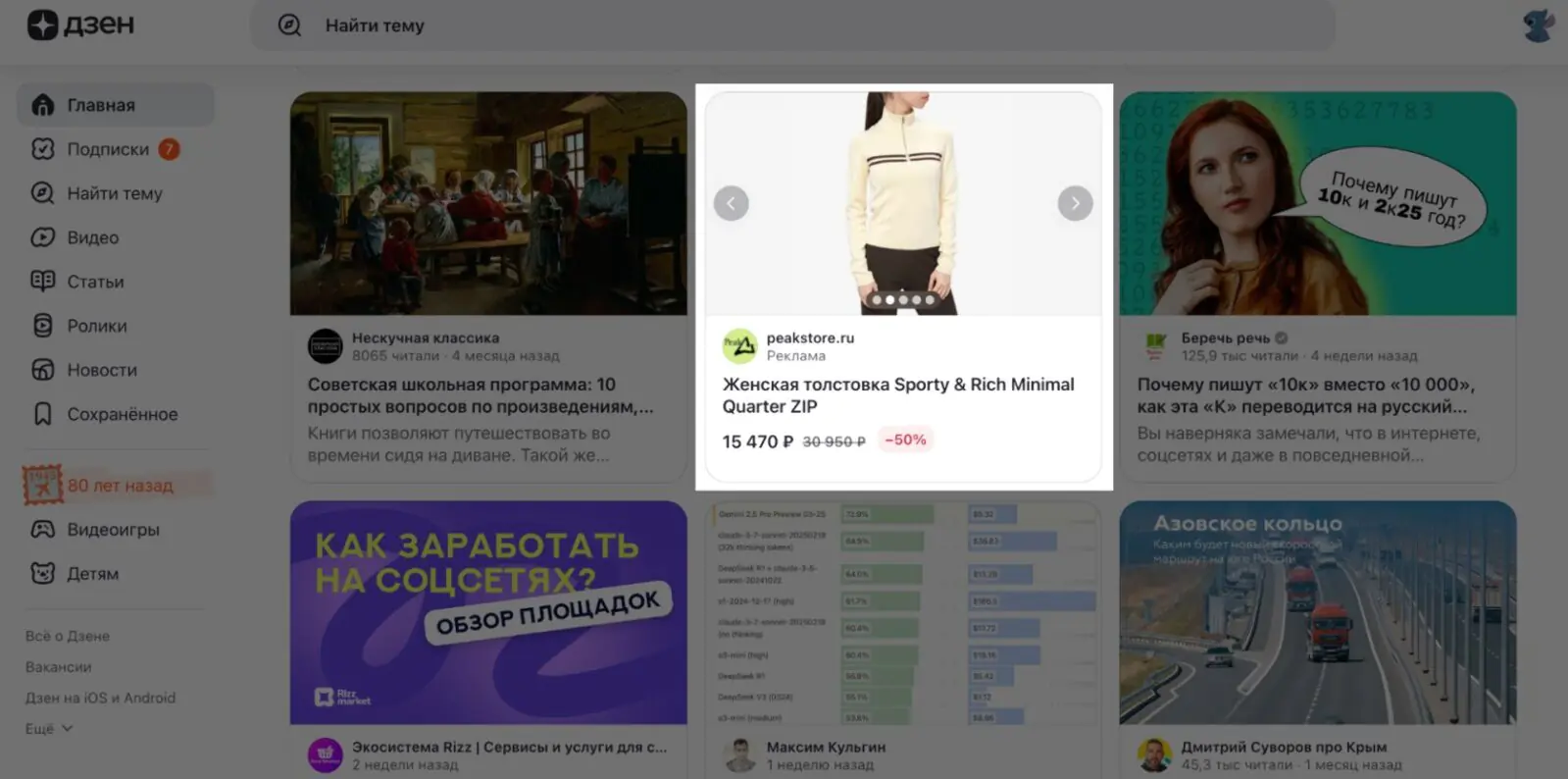Click the Главная home icon
Image resolution: width=1568 pixels, height=779 pixels.
pos(42,105)
